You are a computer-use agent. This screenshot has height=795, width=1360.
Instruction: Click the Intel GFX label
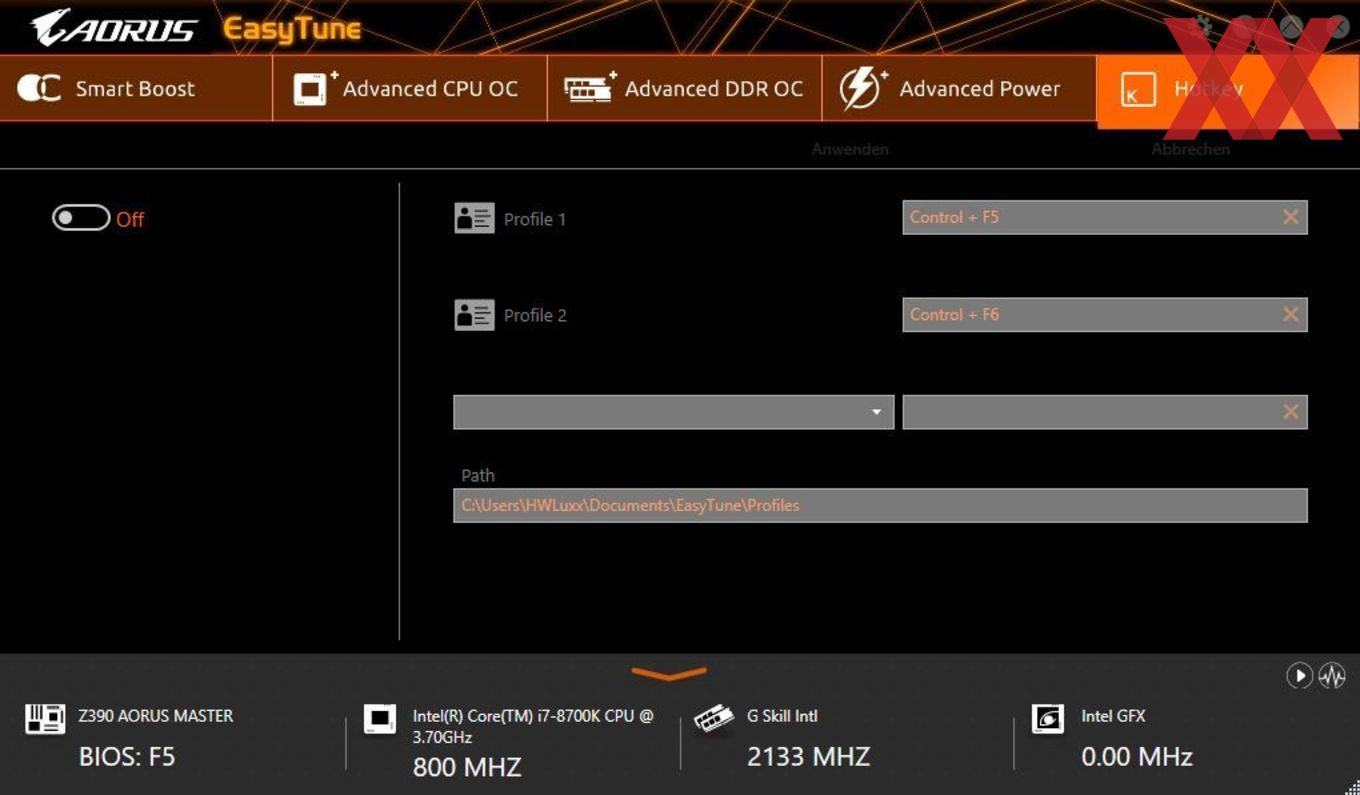1113,716
